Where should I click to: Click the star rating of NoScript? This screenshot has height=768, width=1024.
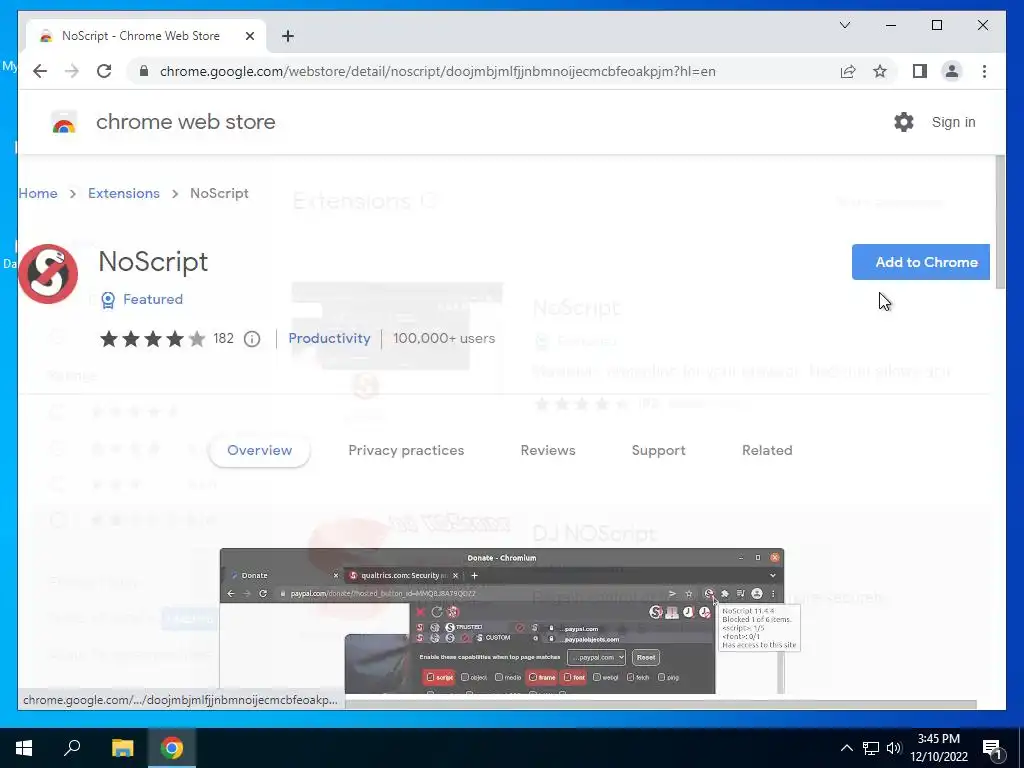coord(152,339)
